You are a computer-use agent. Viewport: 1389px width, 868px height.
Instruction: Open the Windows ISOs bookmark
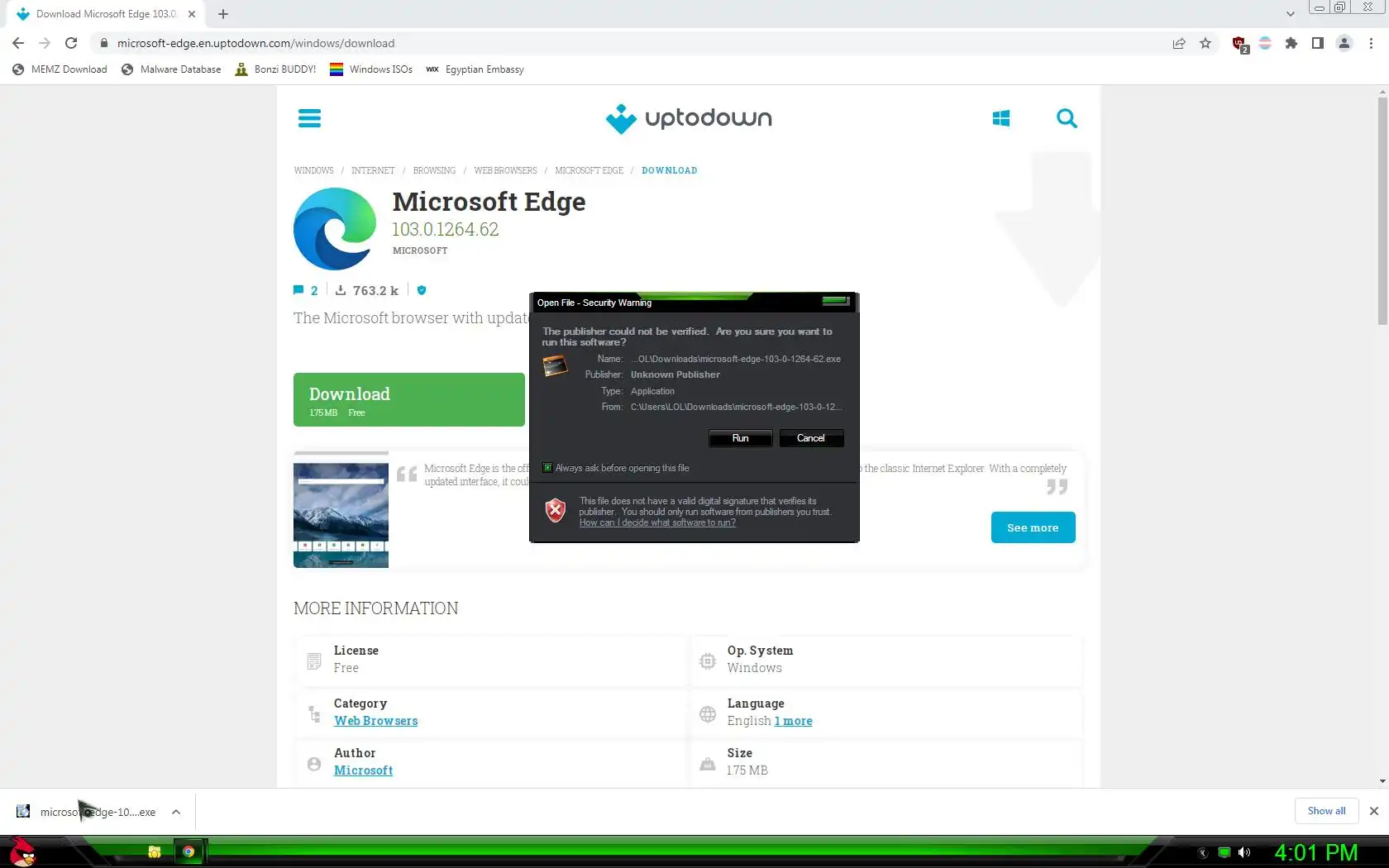(x=371, y=69)
